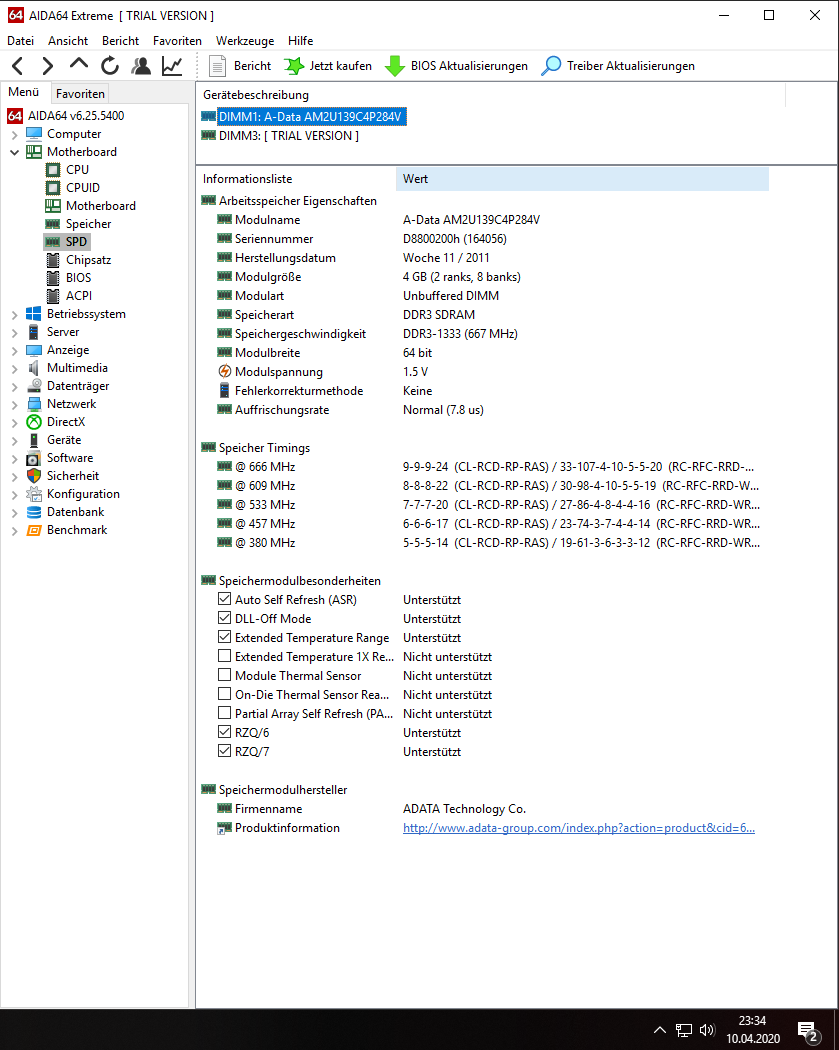
Task: Select CPUID entry icon
Action: coord(53,188)
